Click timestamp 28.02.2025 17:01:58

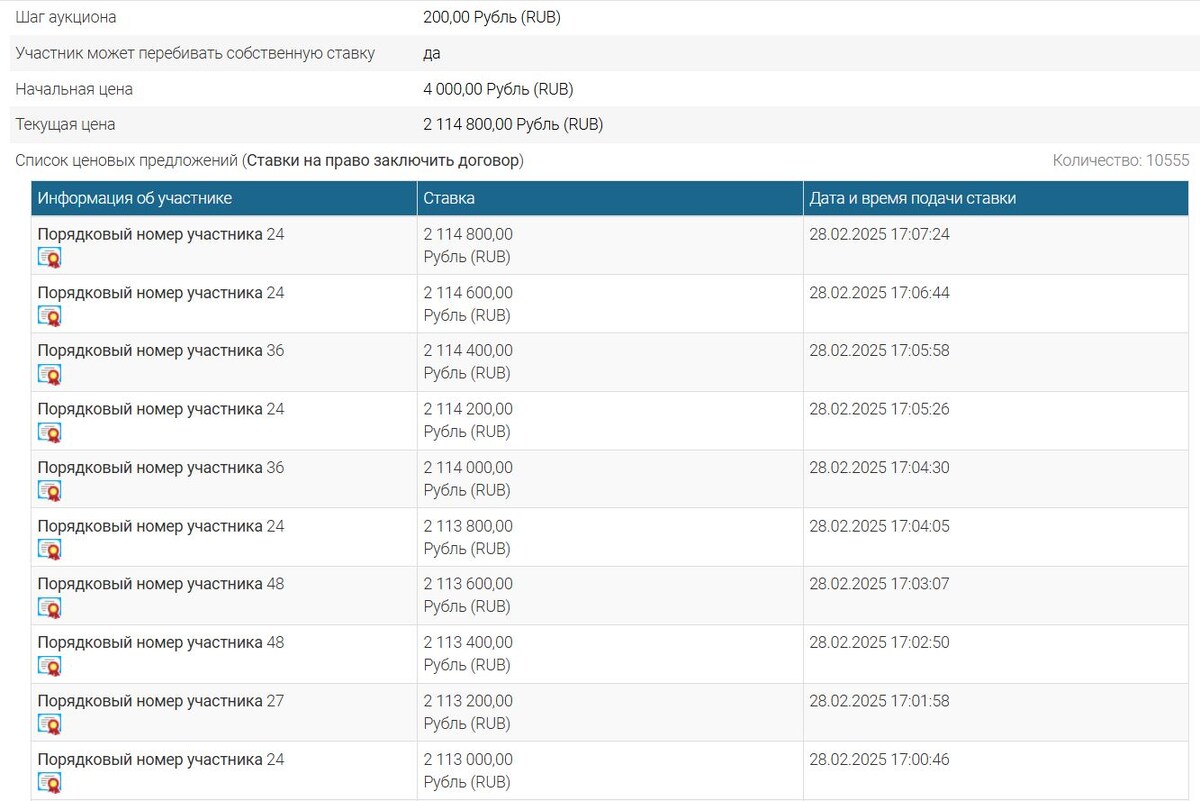879,701
